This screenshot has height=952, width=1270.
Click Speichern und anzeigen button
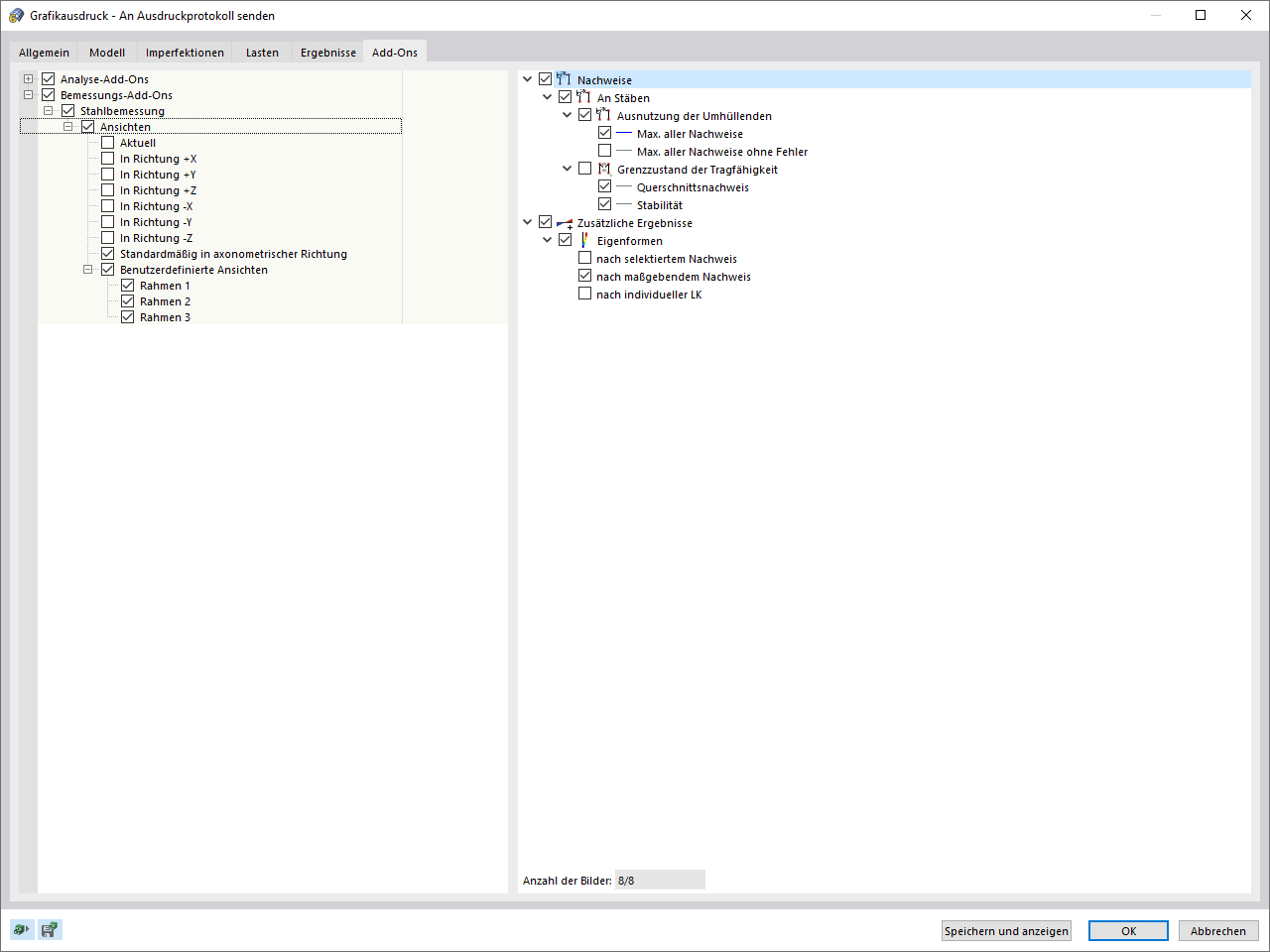pos(1006,931)
